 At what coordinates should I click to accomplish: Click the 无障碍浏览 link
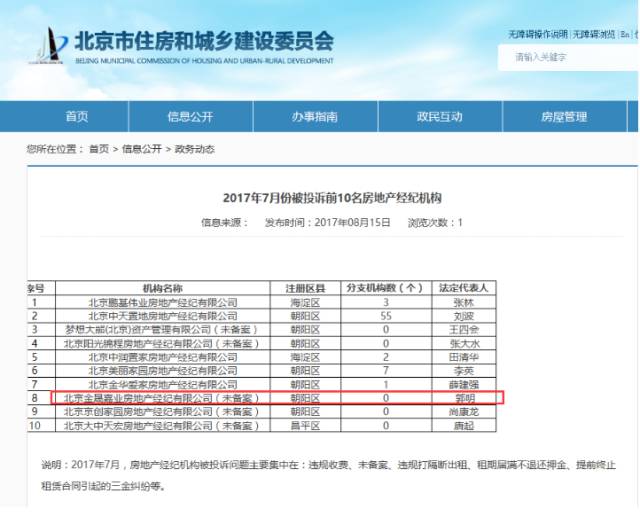coord(594,35)
